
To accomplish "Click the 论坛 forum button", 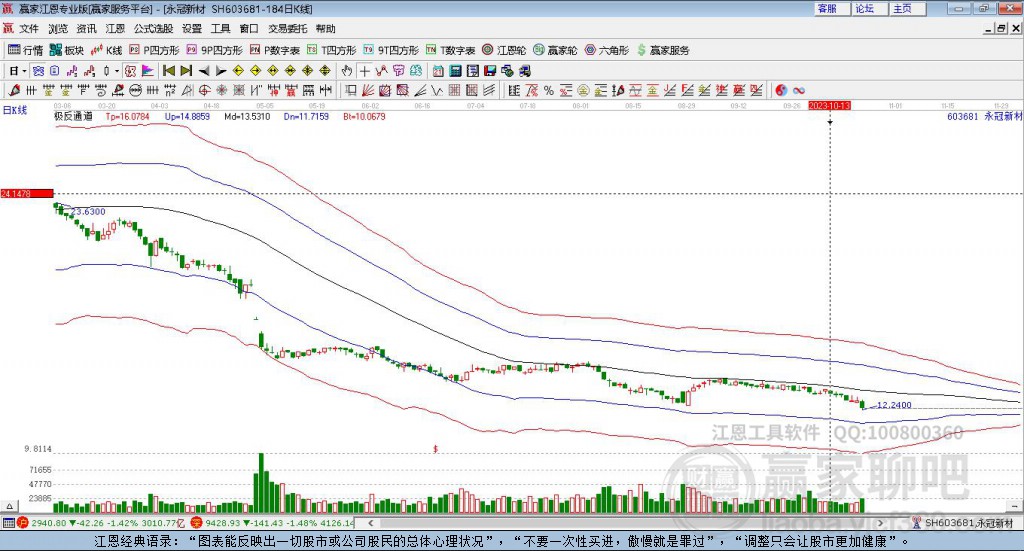I will (865, 8).
